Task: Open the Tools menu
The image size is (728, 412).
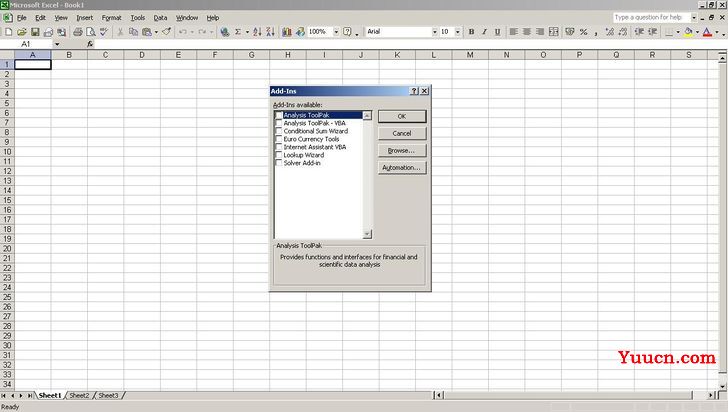Action: [137, 18]
